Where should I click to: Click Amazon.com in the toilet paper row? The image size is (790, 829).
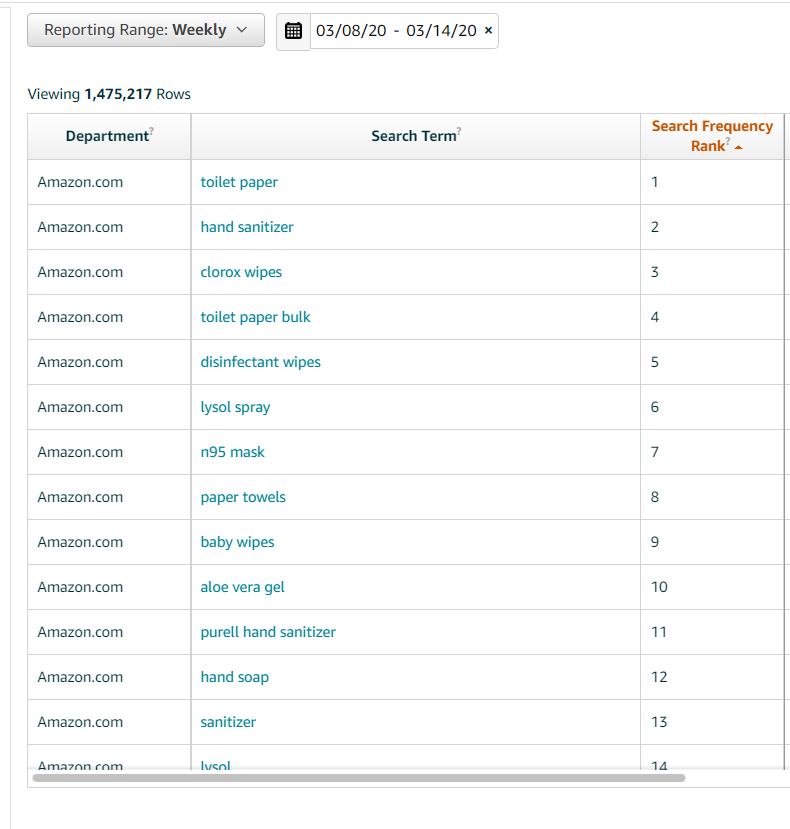tap(80, 182)
